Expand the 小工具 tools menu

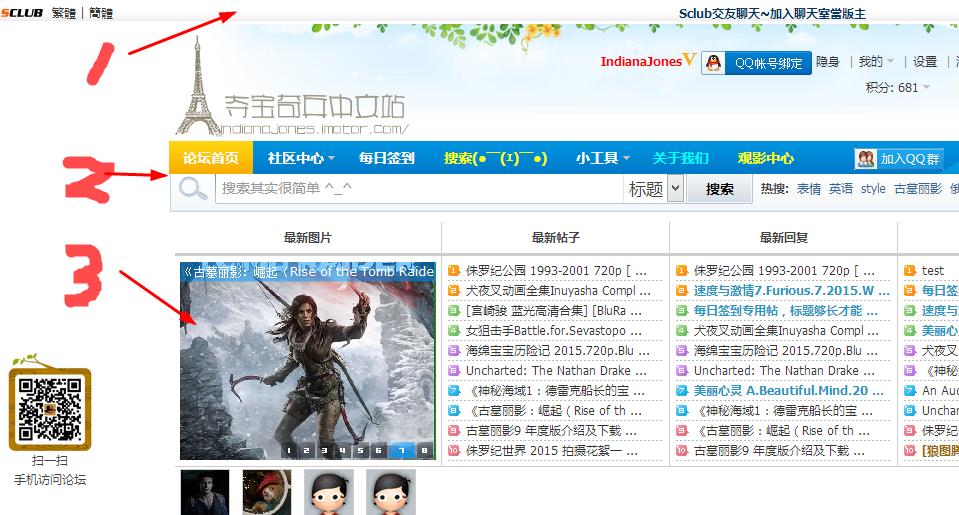tap(602, 158)
